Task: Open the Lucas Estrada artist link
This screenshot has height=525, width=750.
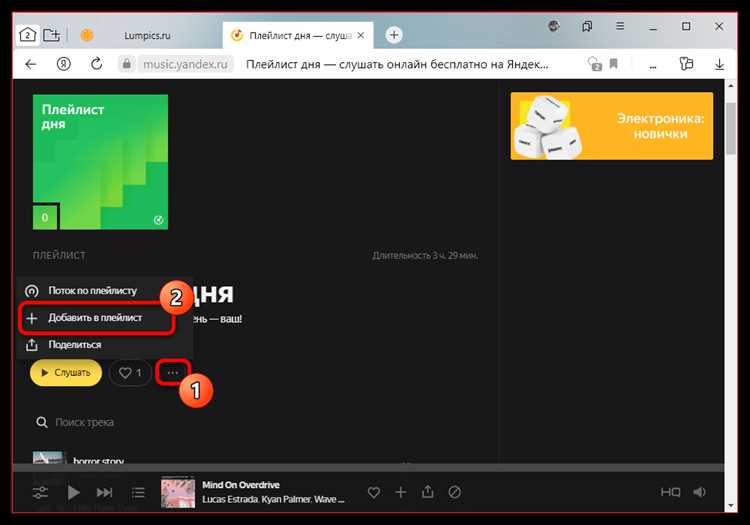Action: 230,500
